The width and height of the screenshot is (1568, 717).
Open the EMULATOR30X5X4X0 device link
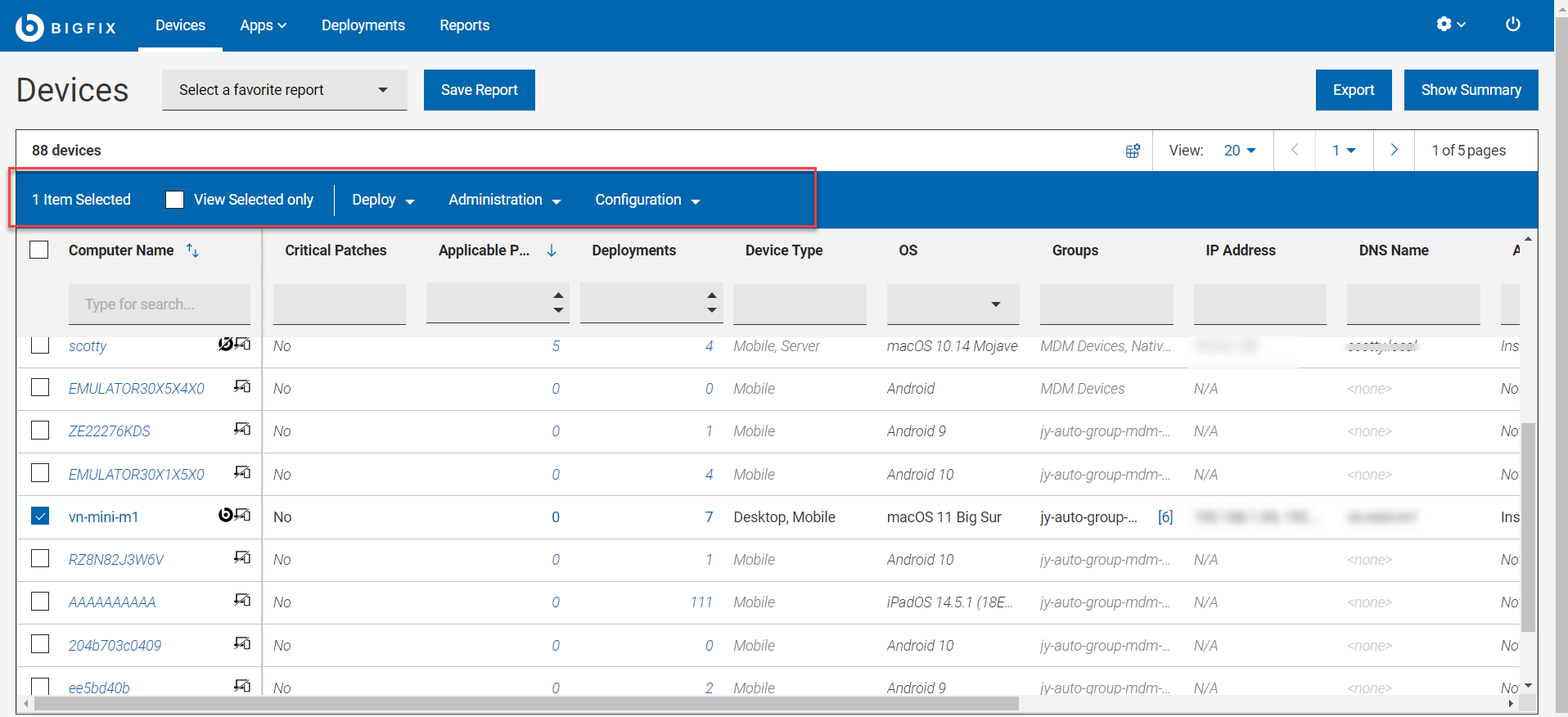pos(136,389)
